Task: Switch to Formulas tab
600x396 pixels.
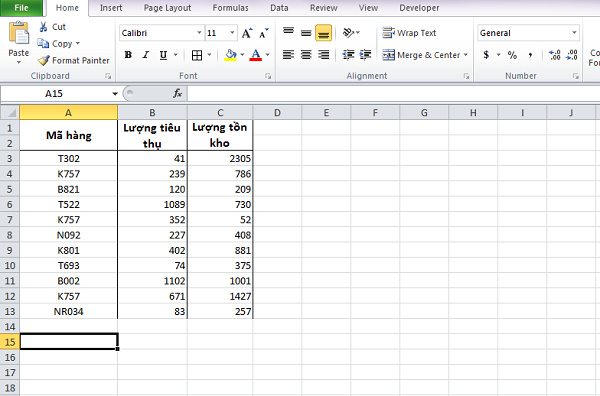Action: (230, 8)
